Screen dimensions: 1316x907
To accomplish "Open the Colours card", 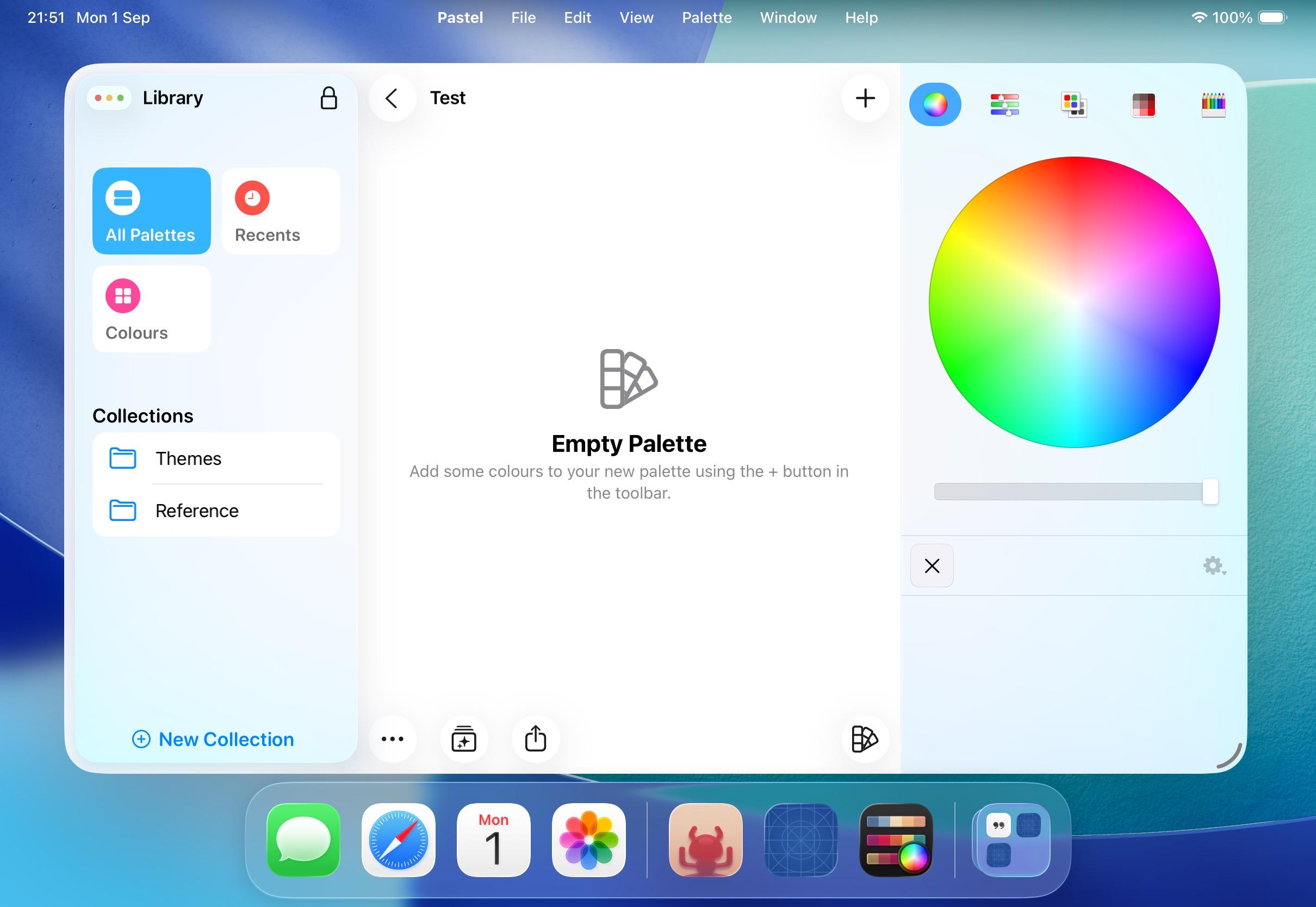I will coord(152,308).
